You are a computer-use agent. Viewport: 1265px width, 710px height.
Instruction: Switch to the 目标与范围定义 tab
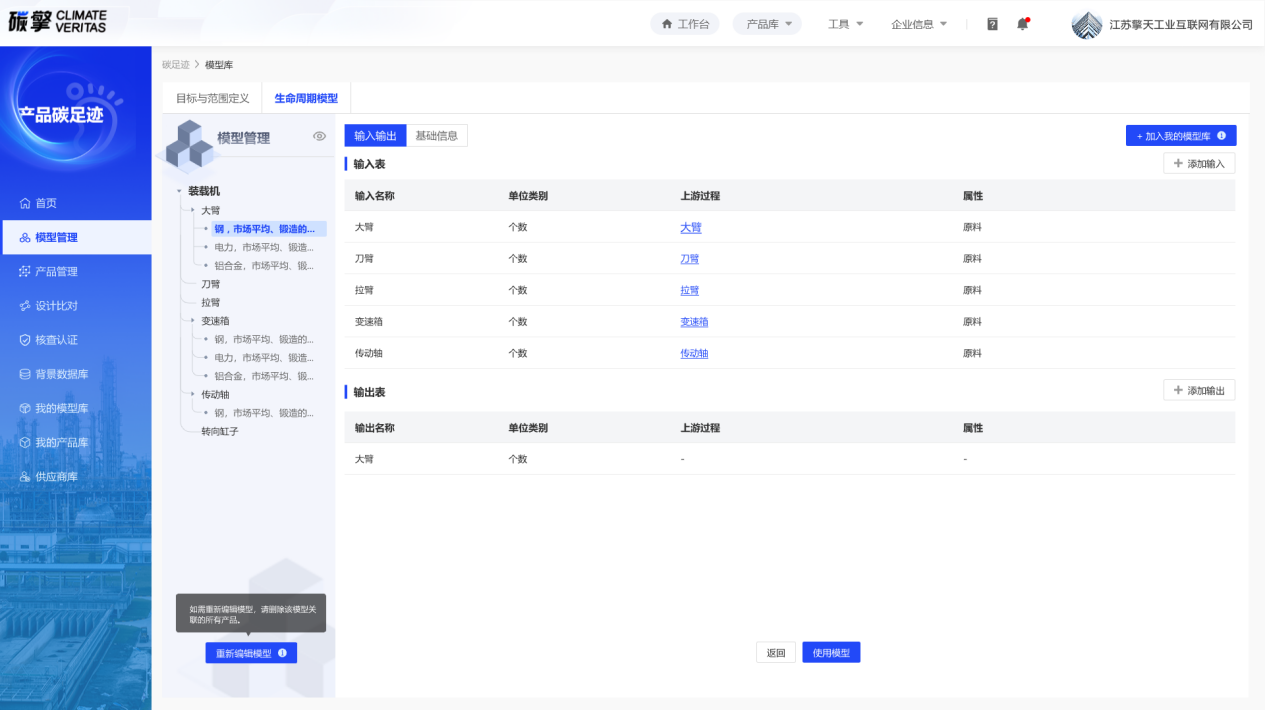[x=212, y=99]
